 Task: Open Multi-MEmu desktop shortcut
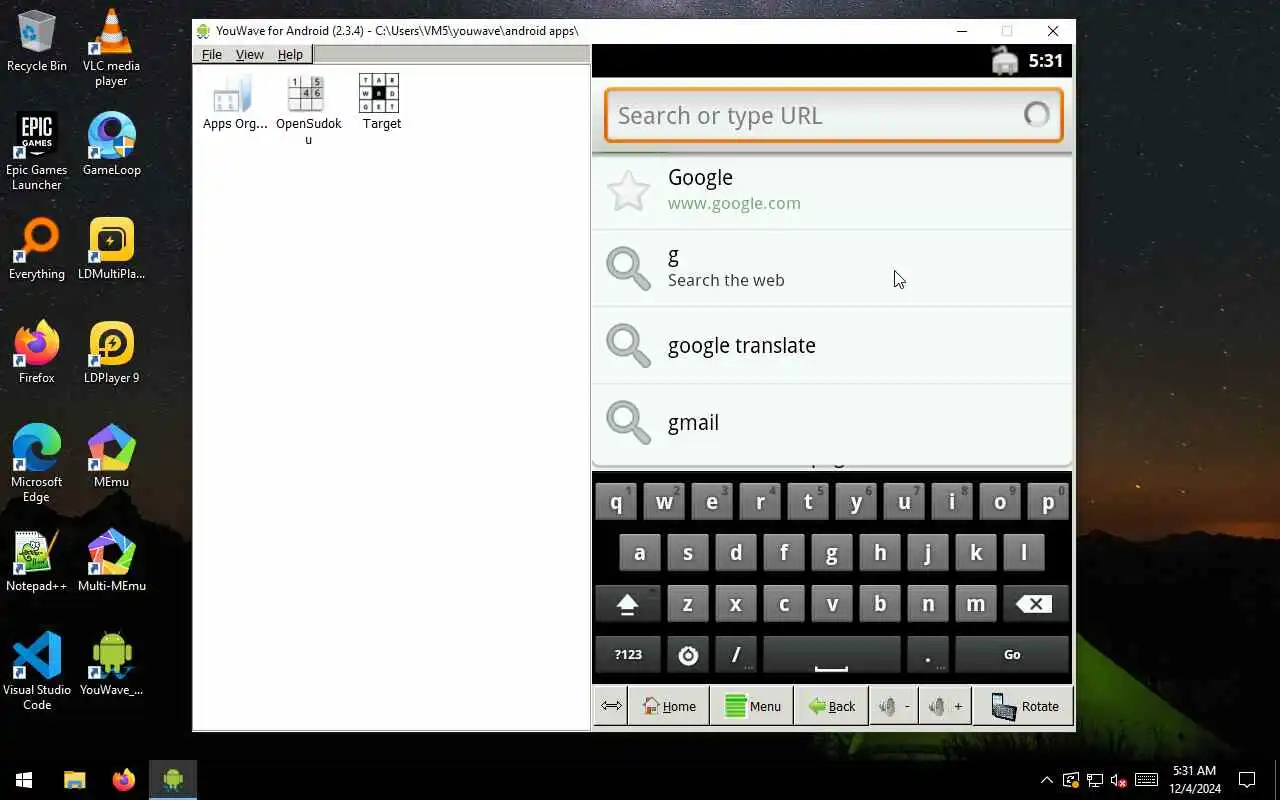(111, 561)
